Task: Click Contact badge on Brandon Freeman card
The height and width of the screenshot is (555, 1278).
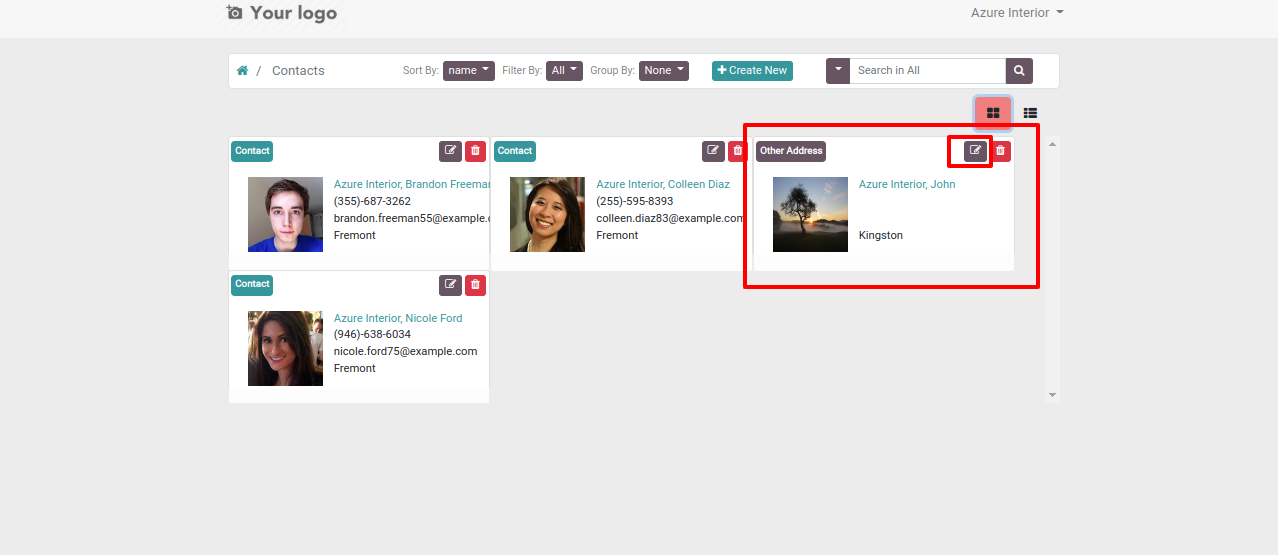Action: click(252, 151)
